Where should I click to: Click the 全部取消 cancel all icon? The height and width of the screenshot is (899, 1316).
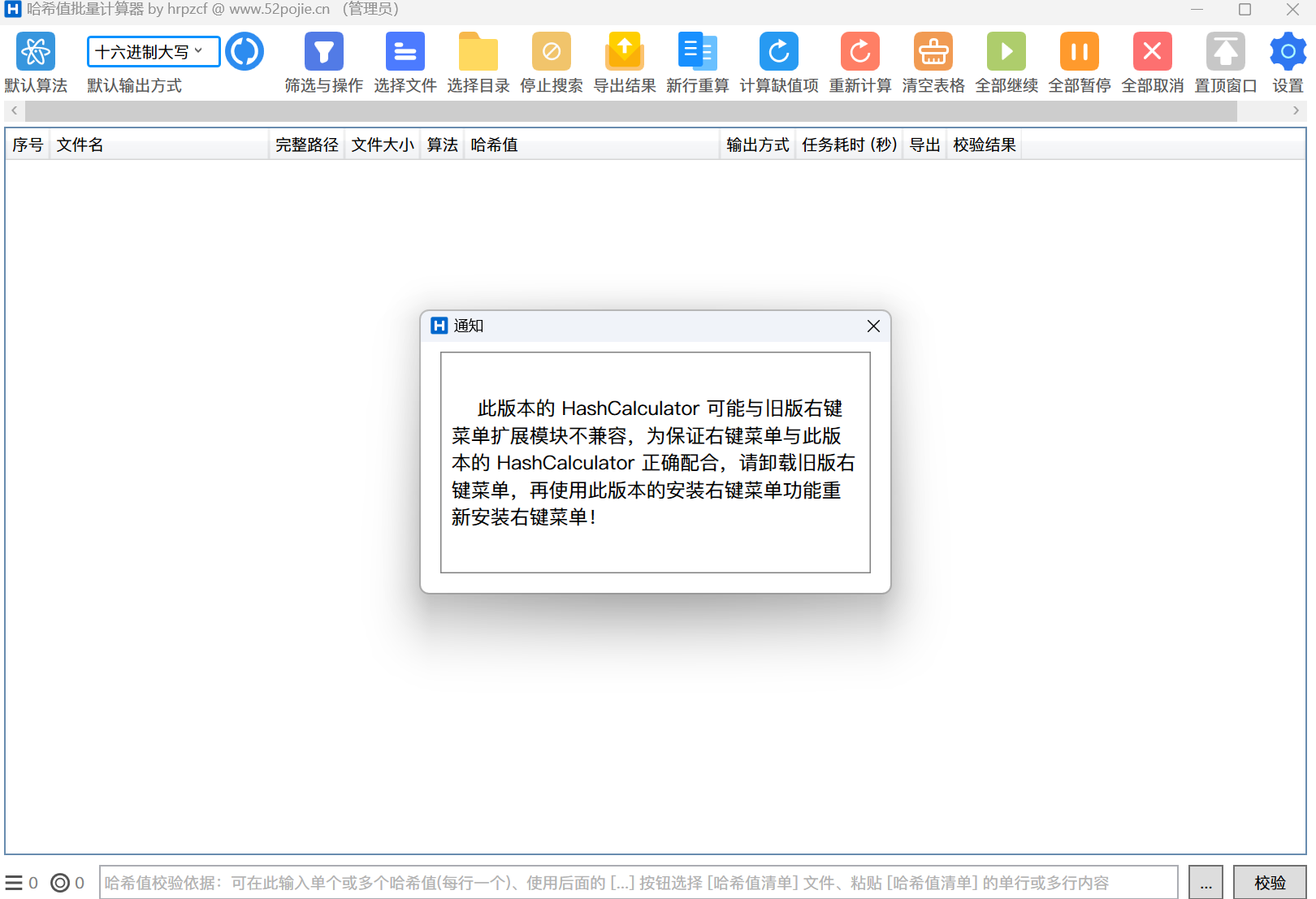pyautogui.click(x=1153, y=52)
